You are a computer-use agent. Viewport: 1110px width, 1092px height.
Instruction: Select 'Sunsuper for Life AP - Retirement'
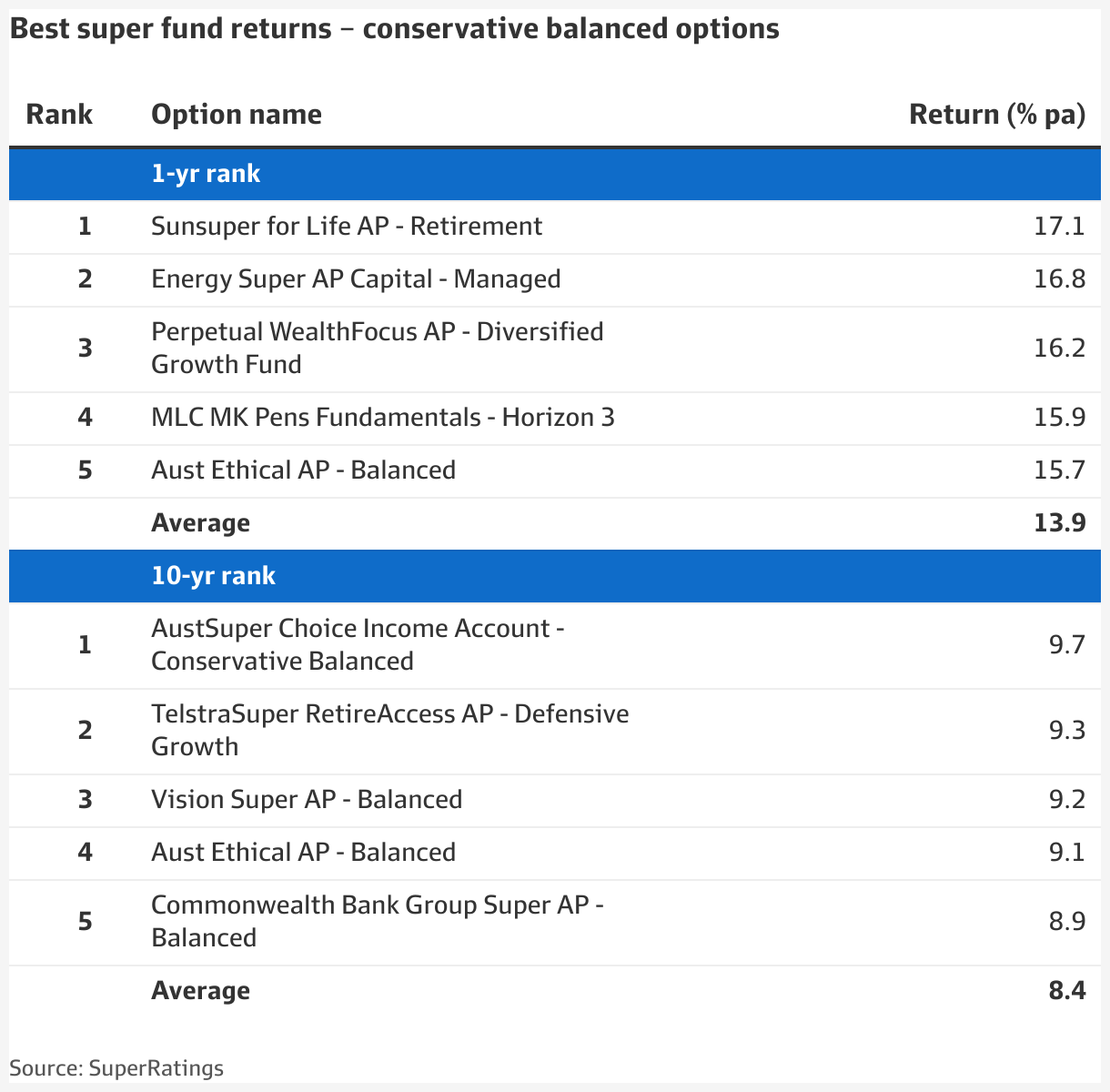pos(347,227)
